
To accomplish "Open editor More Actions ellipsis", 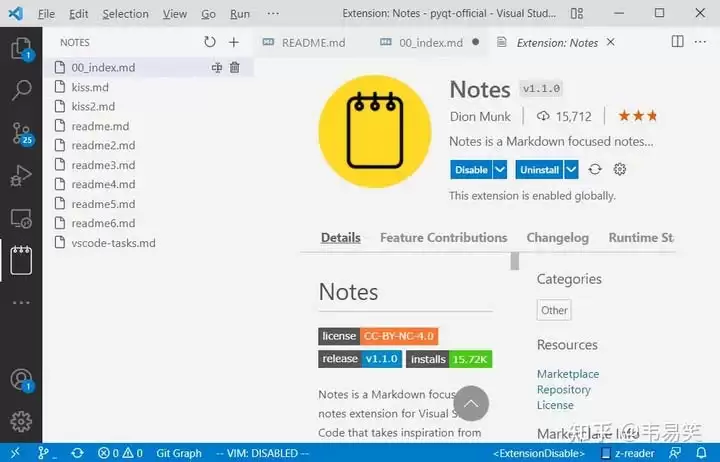I will coord(700,42).
